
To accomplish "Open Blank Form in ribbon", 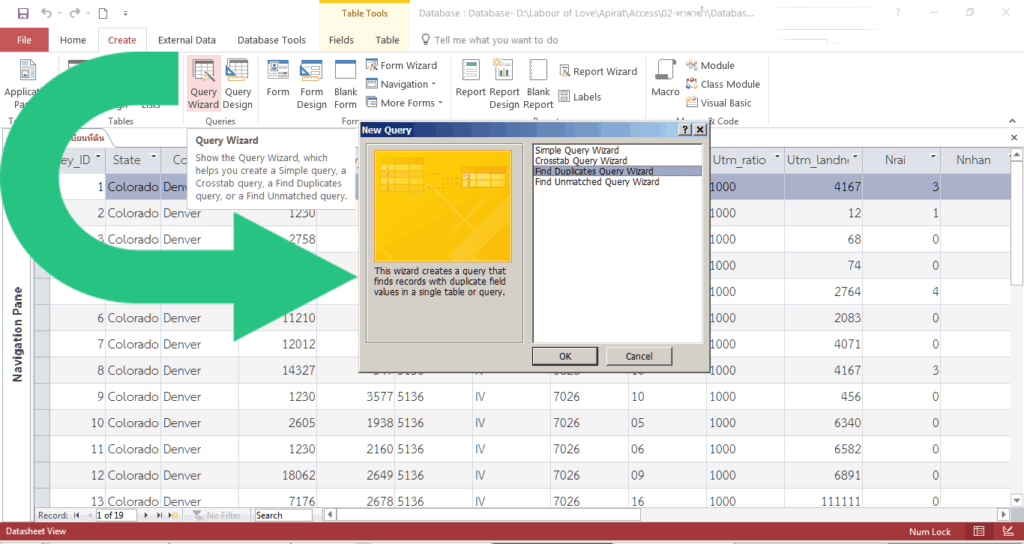I will (346, 83).
